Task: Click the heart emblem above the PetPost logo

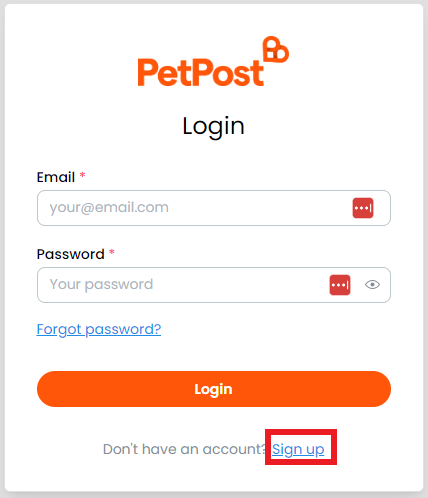Action: 276,49
